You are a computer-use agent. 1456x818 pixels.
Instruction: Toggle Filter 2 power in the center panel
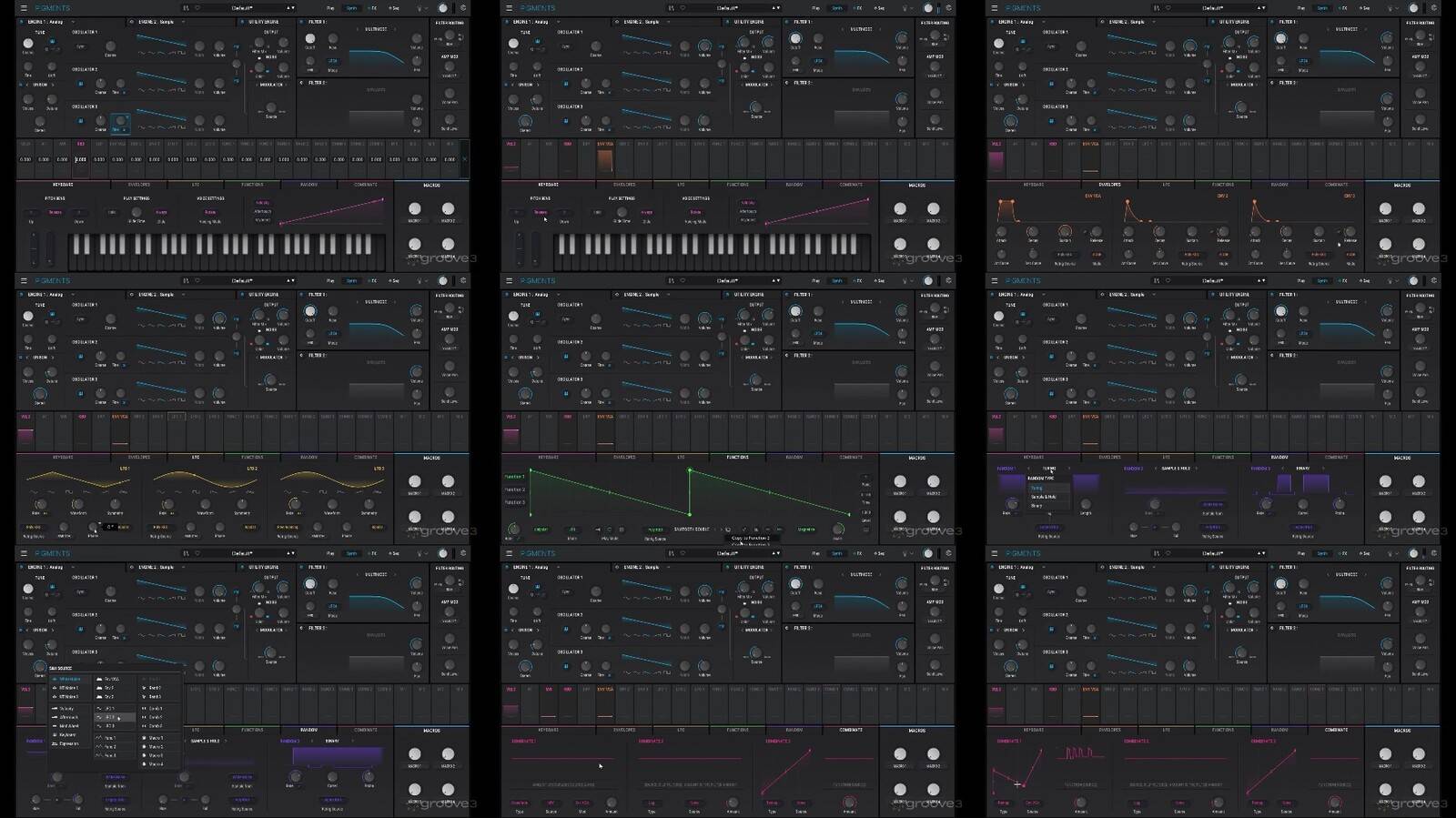(x=787, y=356)
